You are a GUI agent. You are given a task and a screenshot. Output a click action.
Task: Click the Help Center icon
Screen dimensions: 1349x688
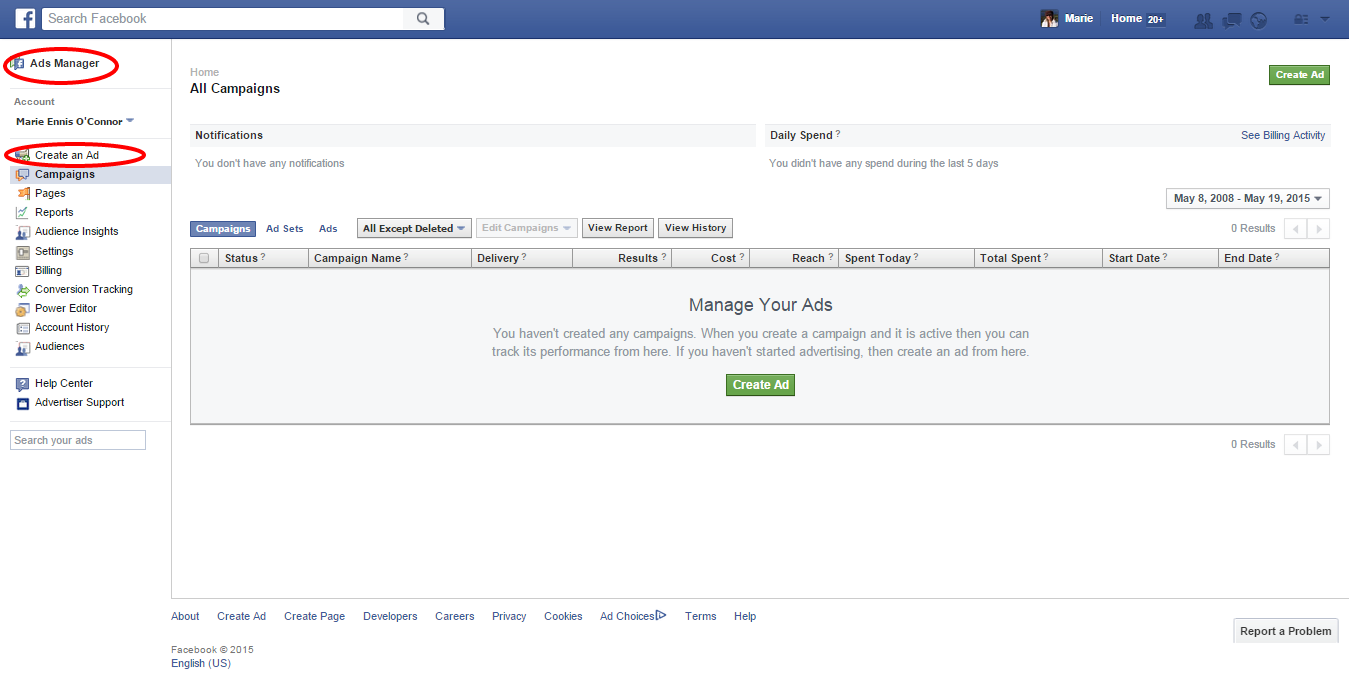point(23,383)
